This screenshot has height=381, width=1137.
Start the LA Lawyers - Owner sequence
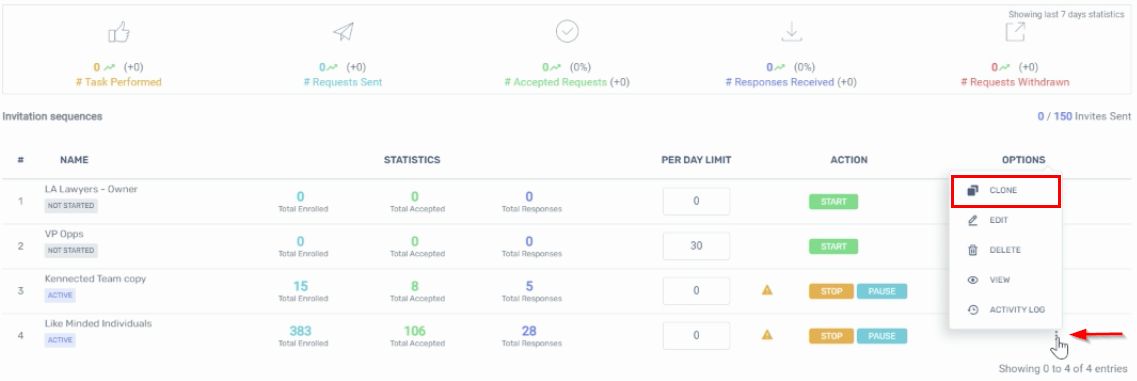coord(833,202)
